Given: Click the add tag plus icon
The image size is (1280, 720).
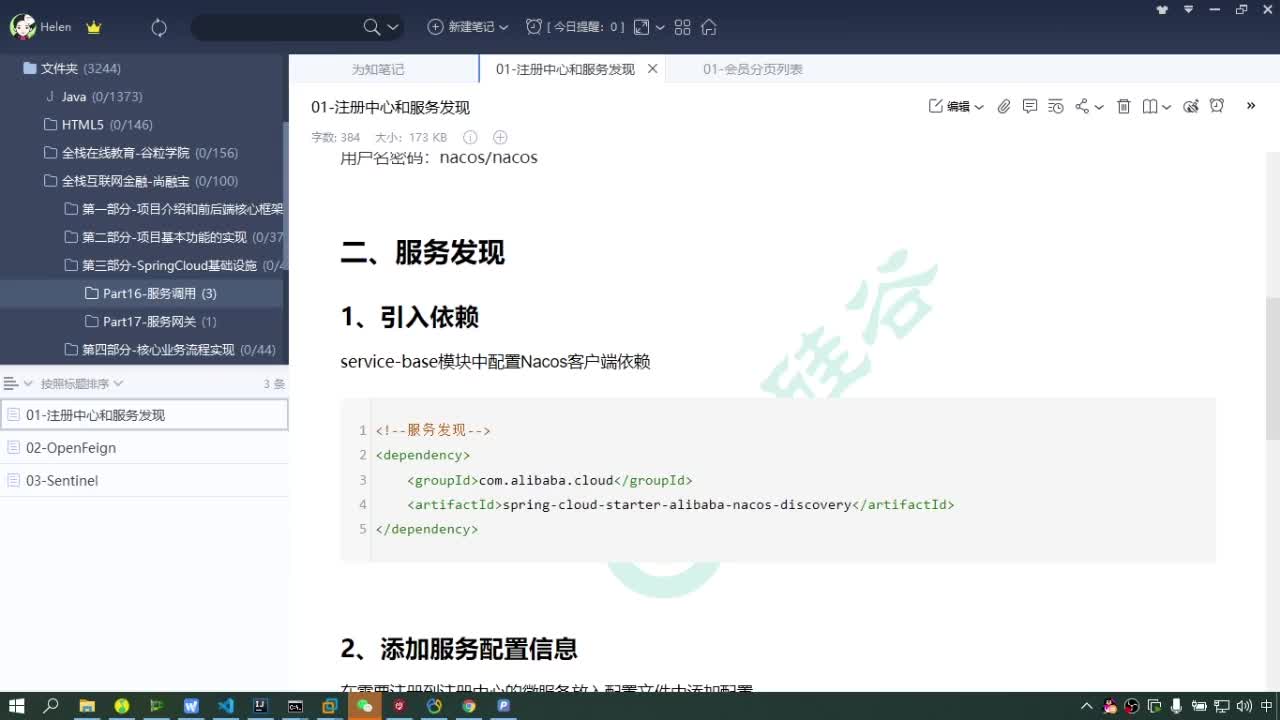Looking at the screenshot, I should 501,137.
